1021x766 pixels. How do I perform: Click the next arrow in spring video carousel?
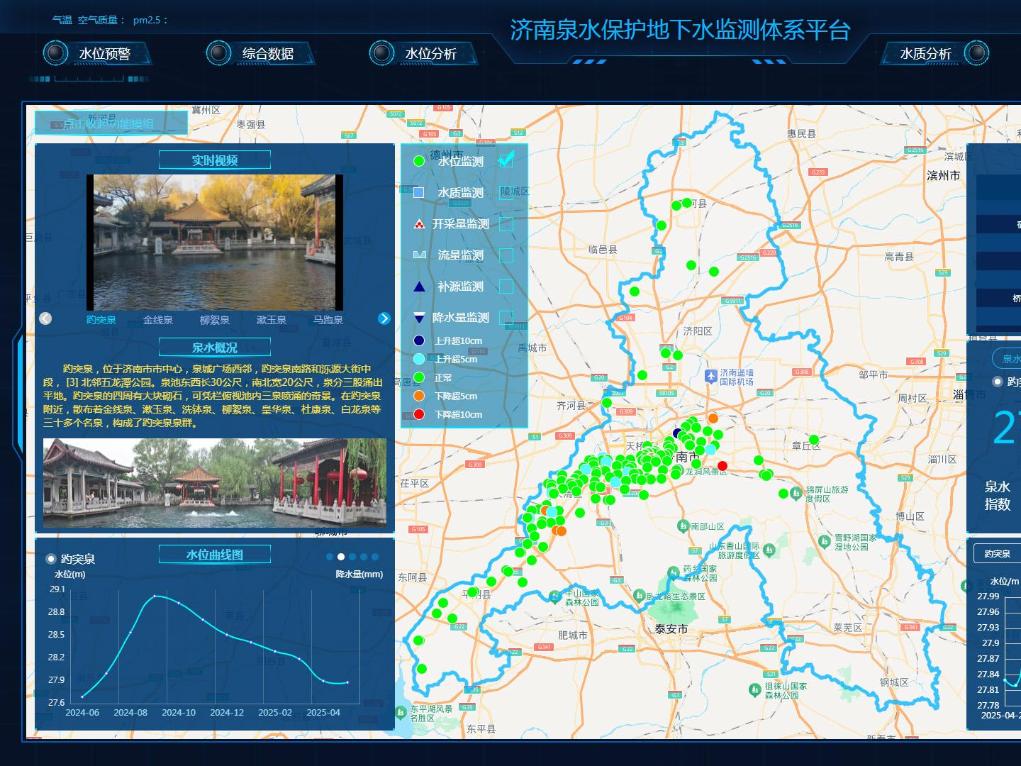point(384,319)
